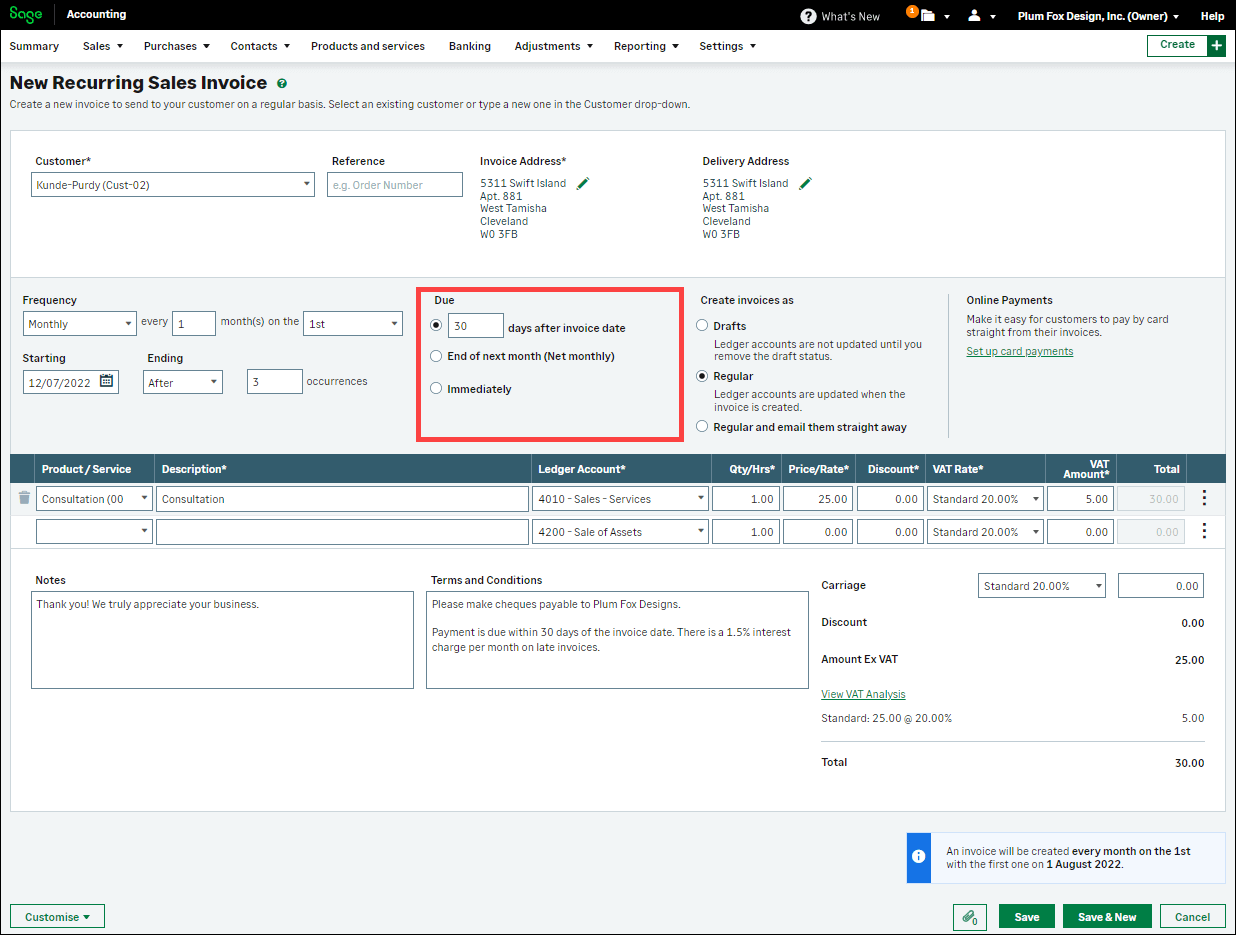Expand the Carriage VAT rate dropdown
Viewport: 1236px width, 935px height.
(x=1041, y=586)
